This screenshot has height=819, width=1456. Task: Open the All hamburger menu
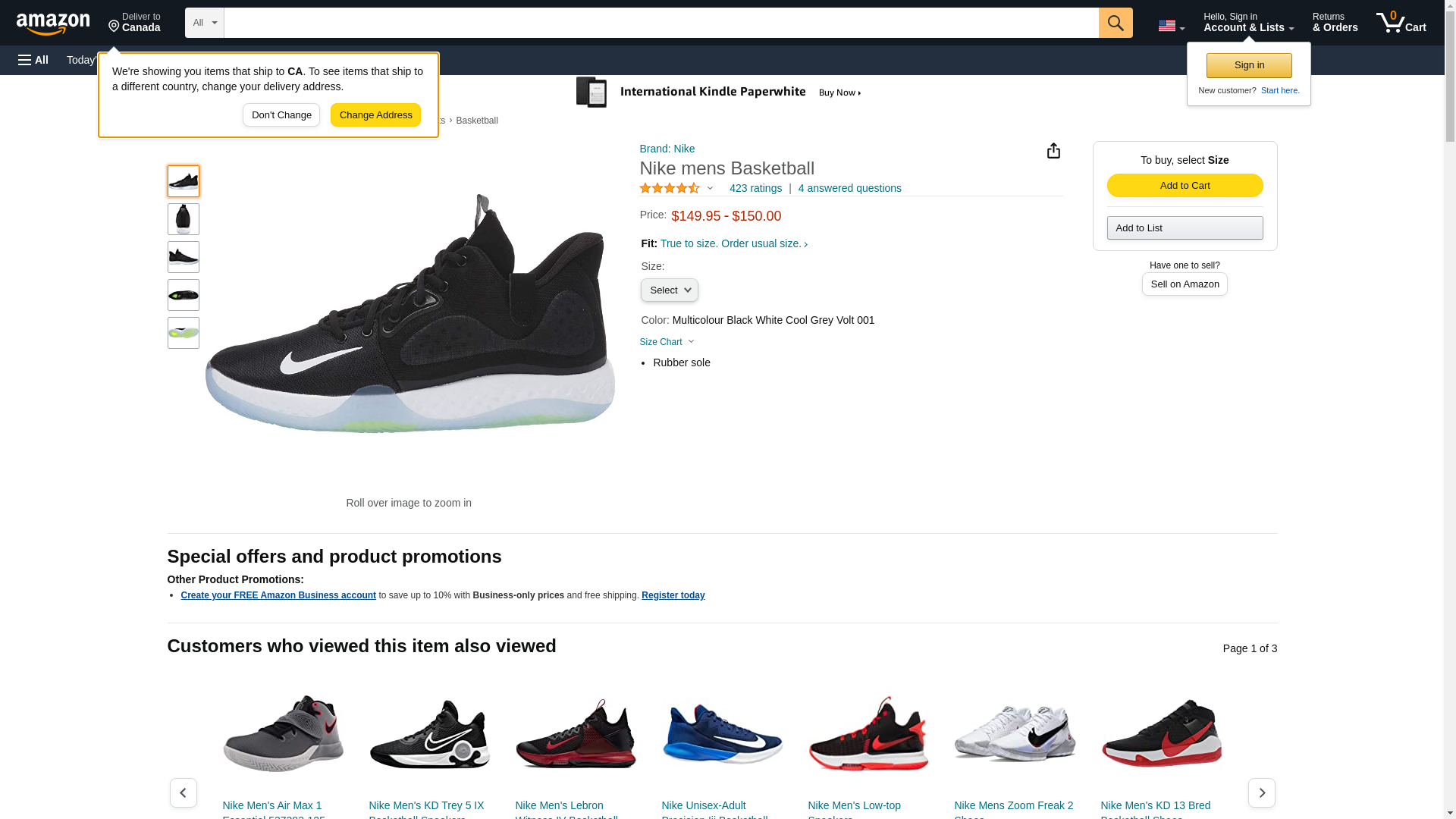(x=33, y=60)
